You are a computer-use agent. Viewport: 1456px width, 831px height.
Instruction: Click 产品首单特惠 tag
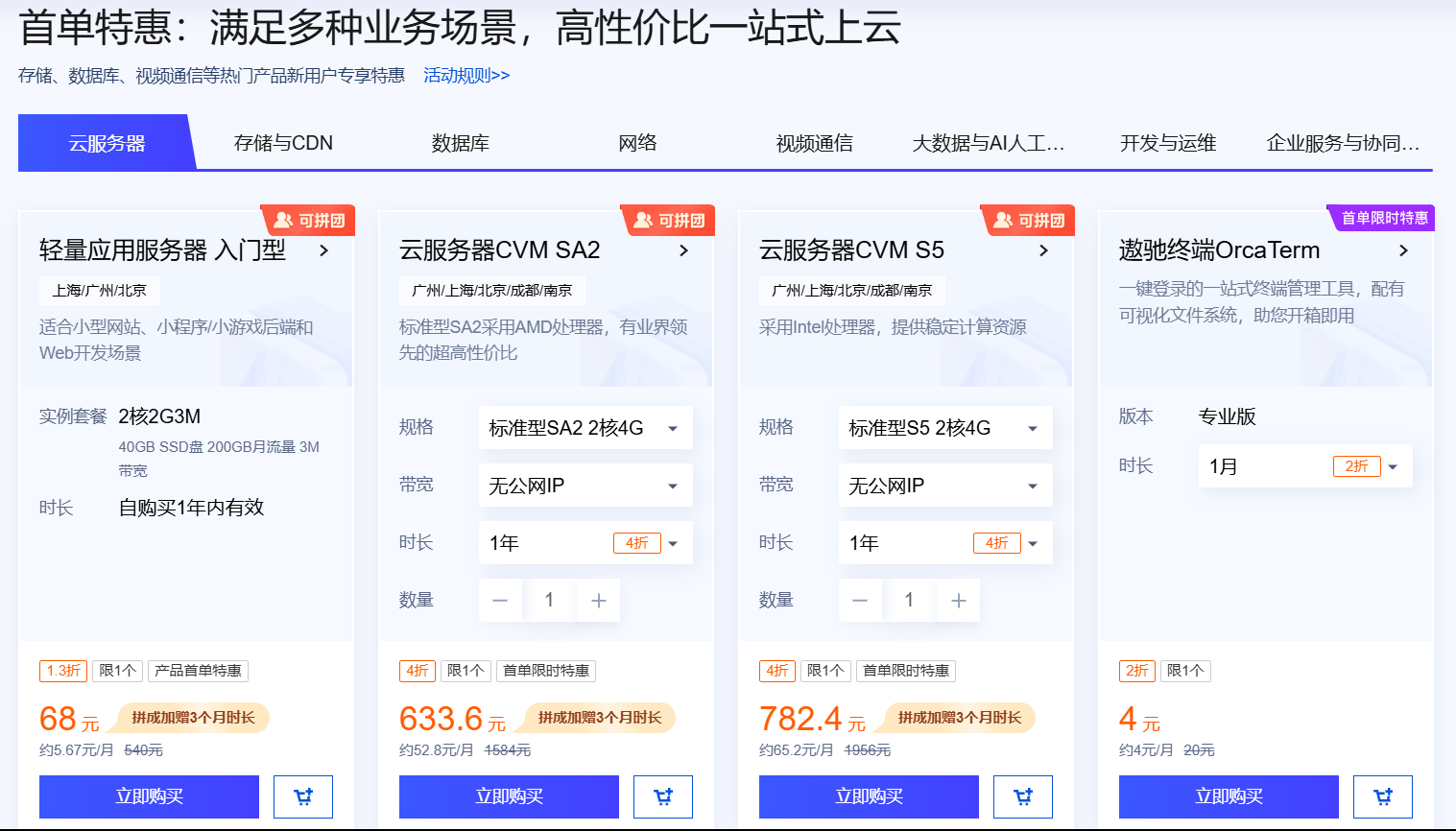(199, 671)
